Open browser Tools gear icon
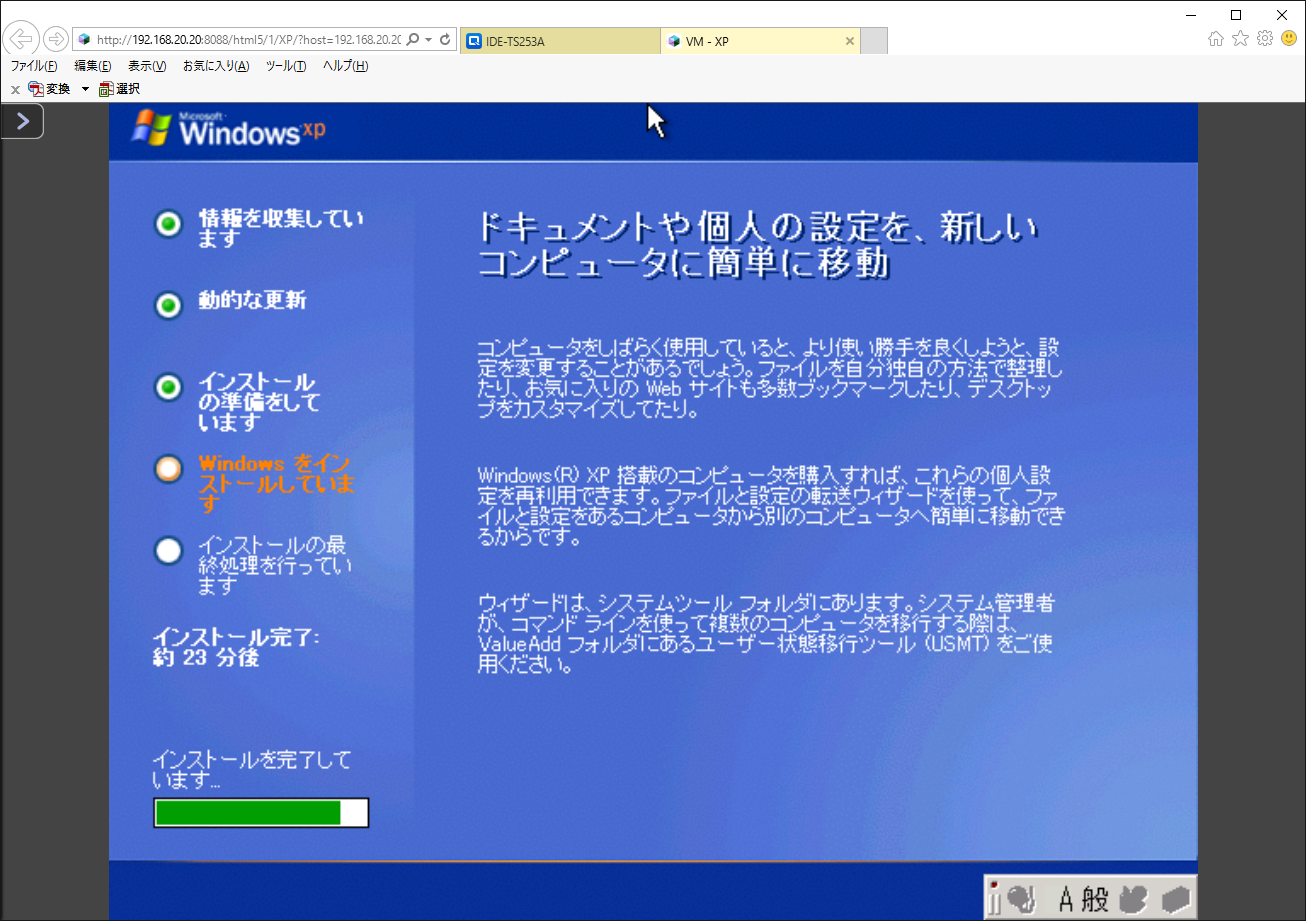 (x=1265, y=39)
